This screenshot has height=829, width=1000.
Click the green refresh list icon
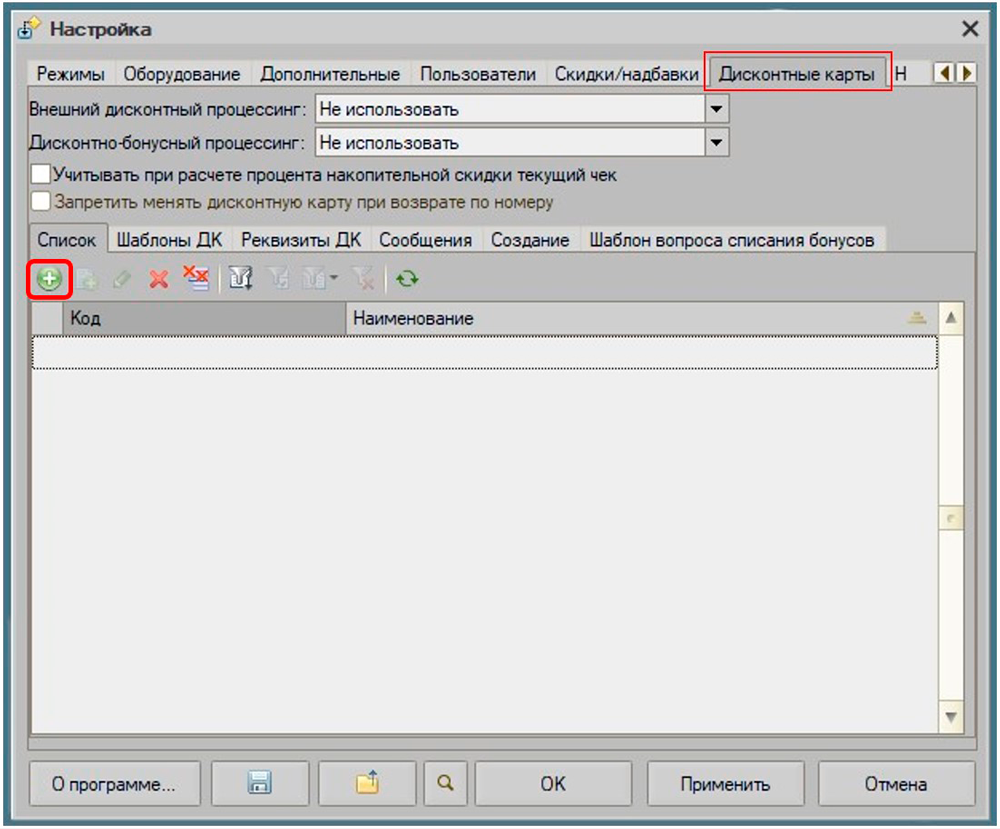pos(406,280)
